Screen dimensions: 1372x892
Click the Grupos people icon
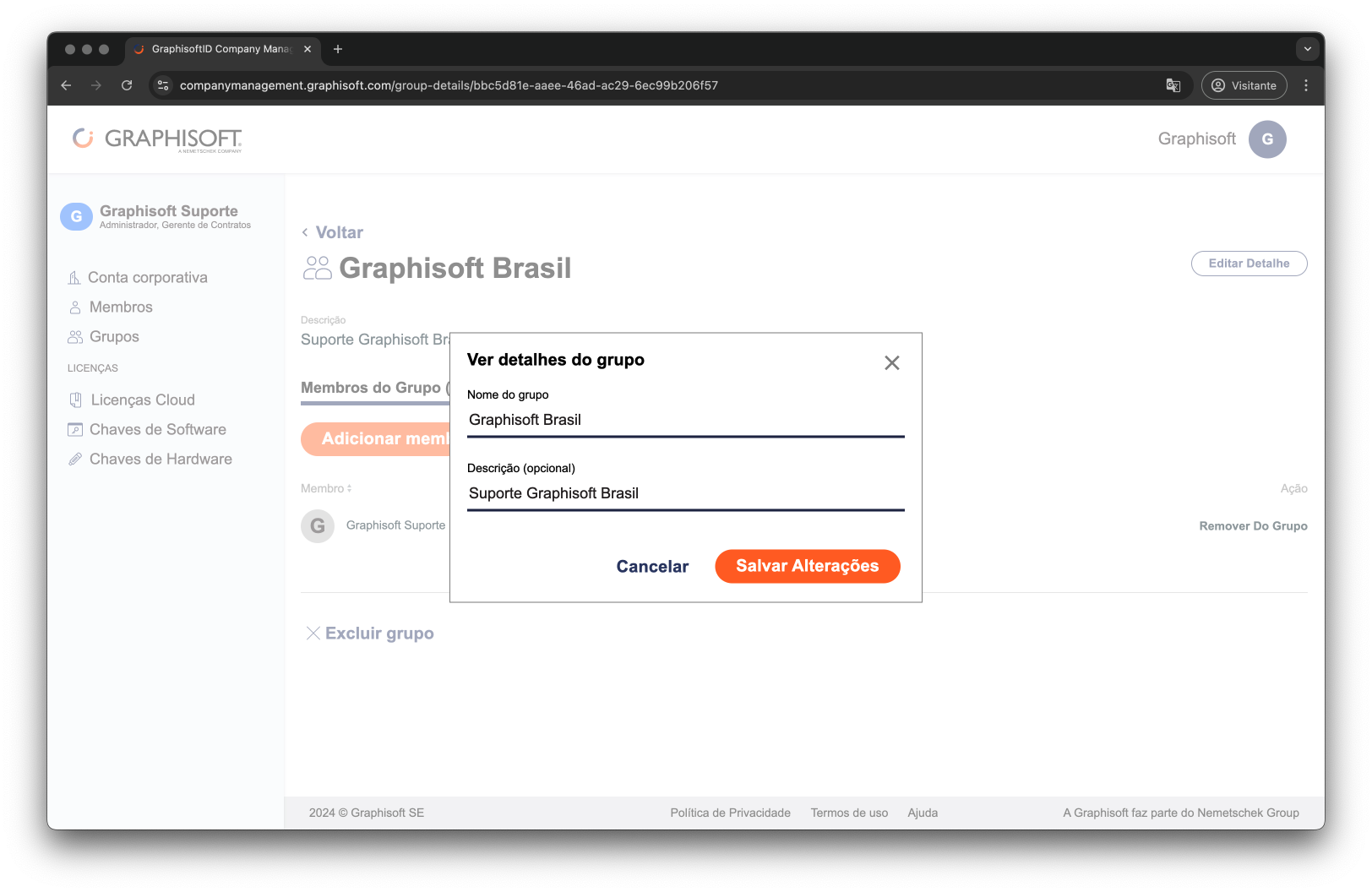click(75, 337)
